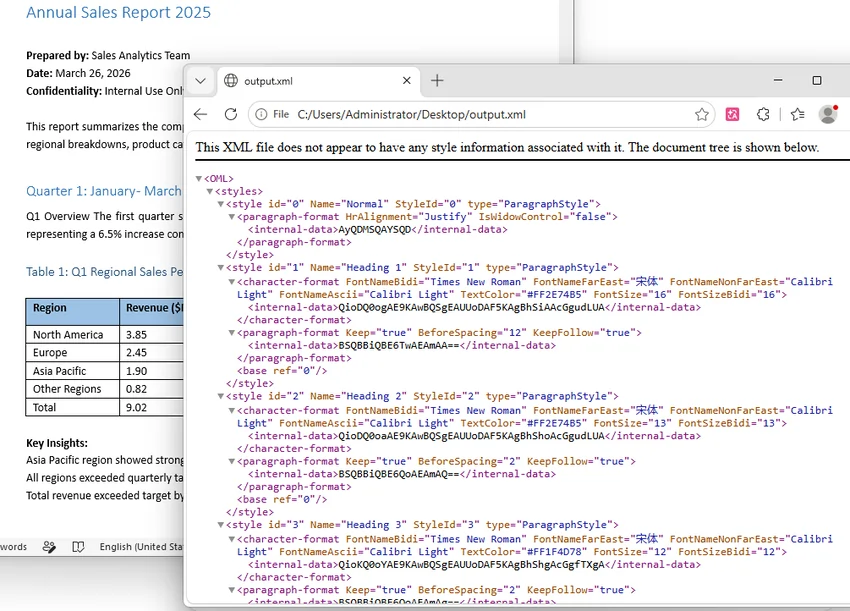Click English language in Word status bar
This screenshot has width=850, height=611.
tap(141, 547)
